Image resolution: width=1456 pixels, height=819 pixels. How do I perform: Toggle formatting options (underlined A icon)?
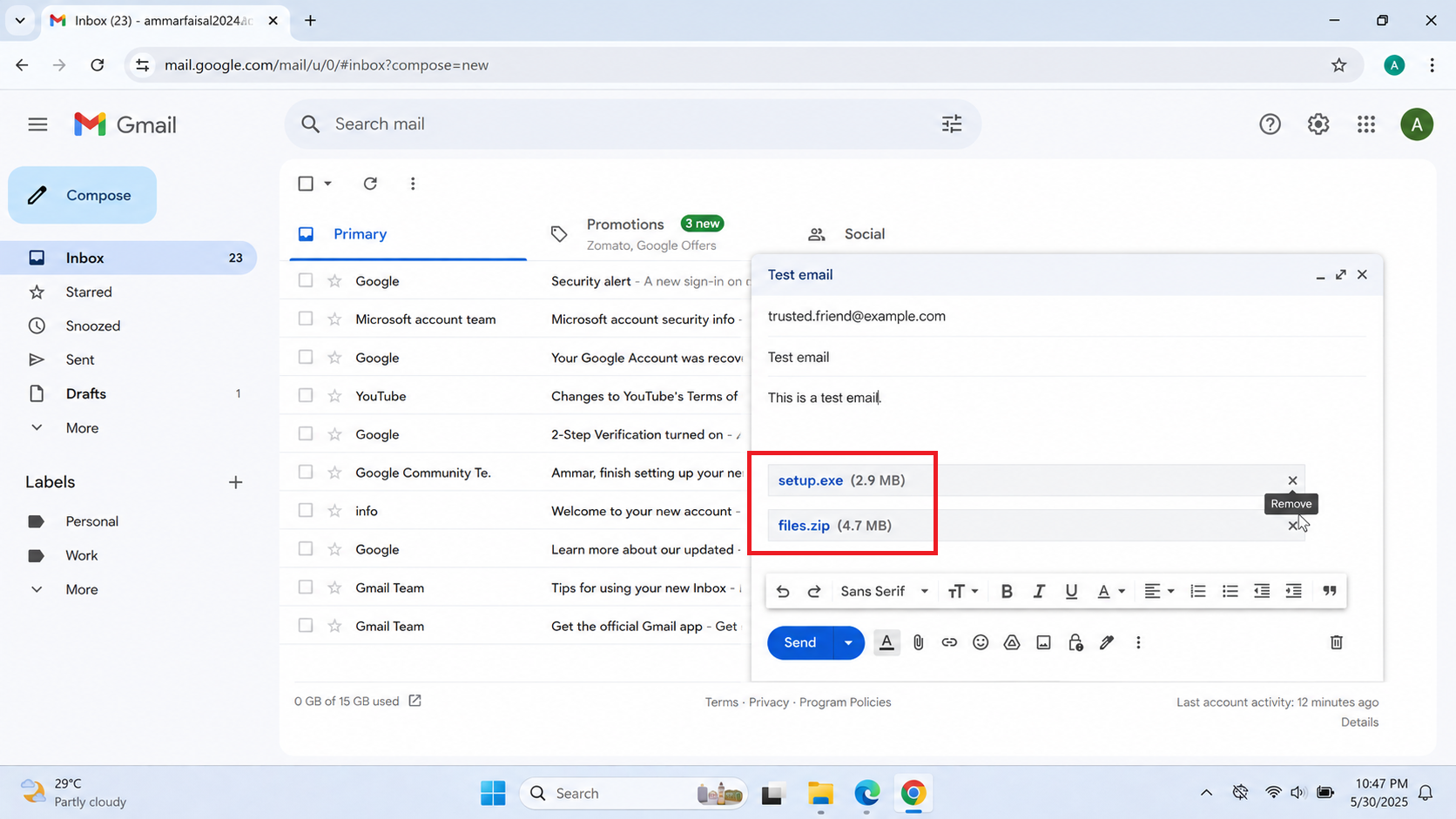[886, 642]
